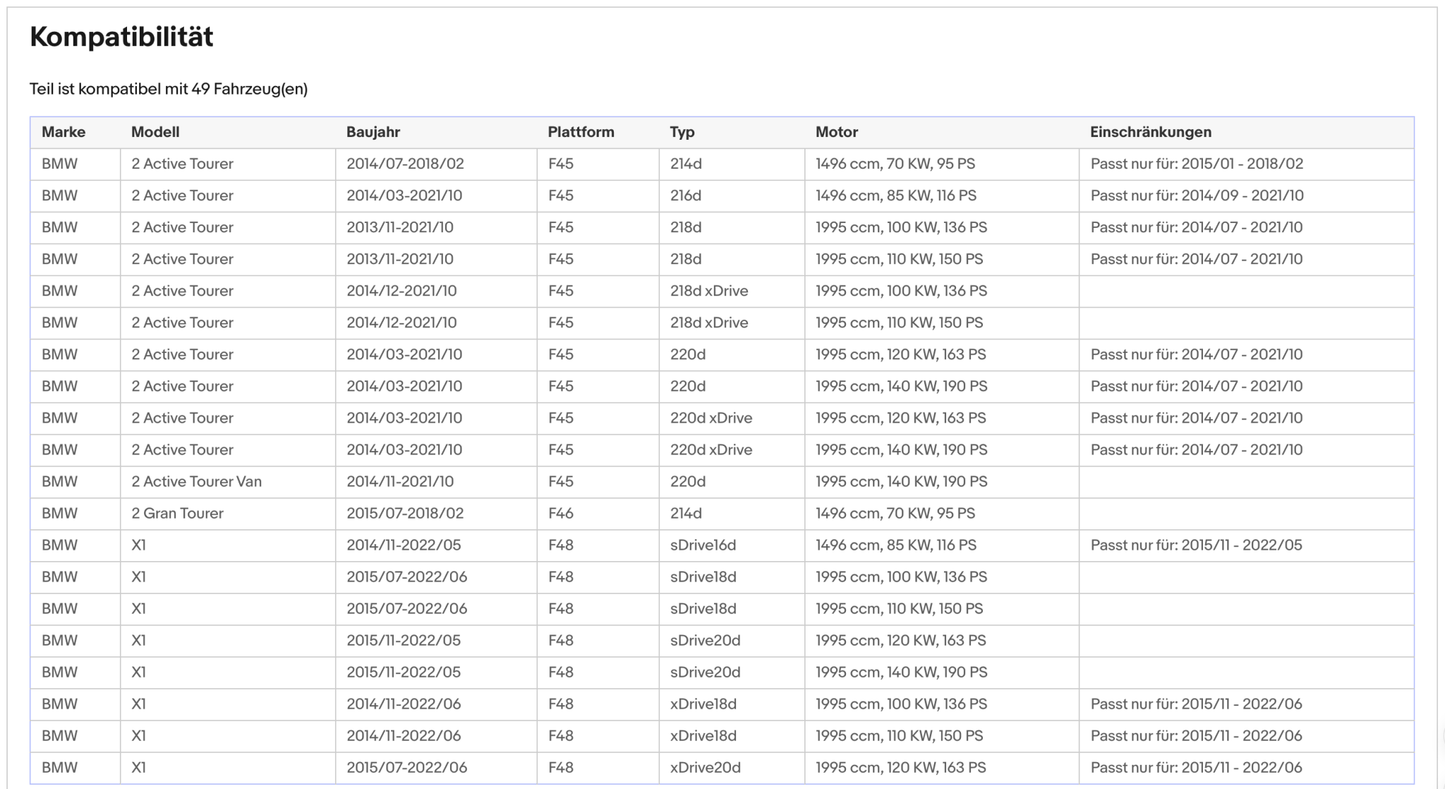Click the Motor column header
The width and height of the screenshot is (1445, 789).
click(836, 132)
